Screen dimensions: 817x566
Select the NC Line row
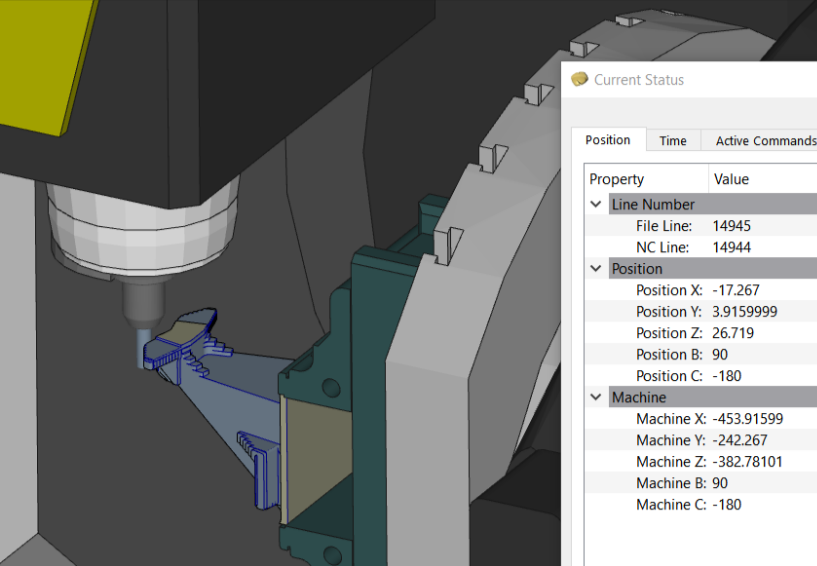point(663,247)
